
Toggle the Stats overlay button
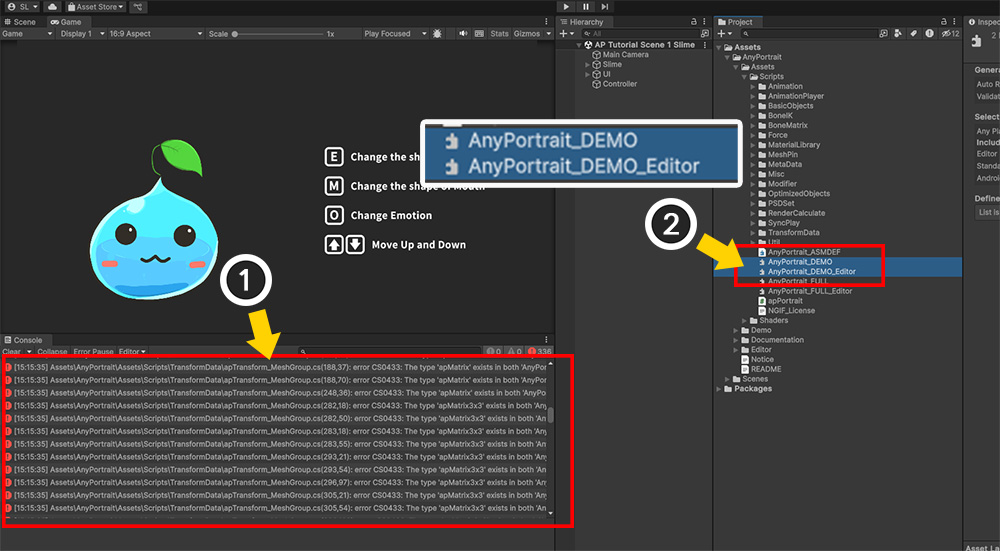(499, 34)
